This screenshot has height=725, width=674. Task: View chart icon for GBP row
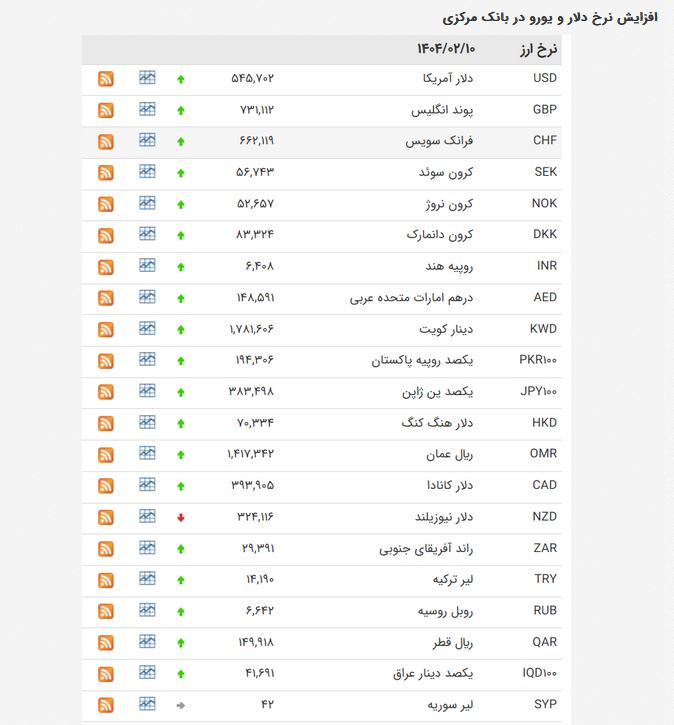pos(147,109)
